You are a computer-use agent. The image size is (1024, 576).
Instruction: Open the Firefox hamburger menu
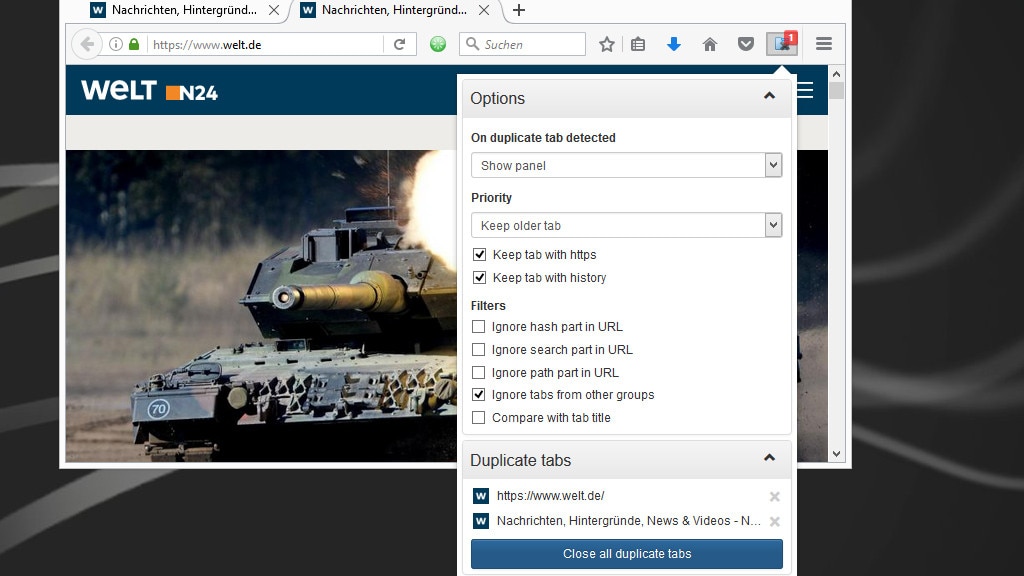(x=824, y=44)
